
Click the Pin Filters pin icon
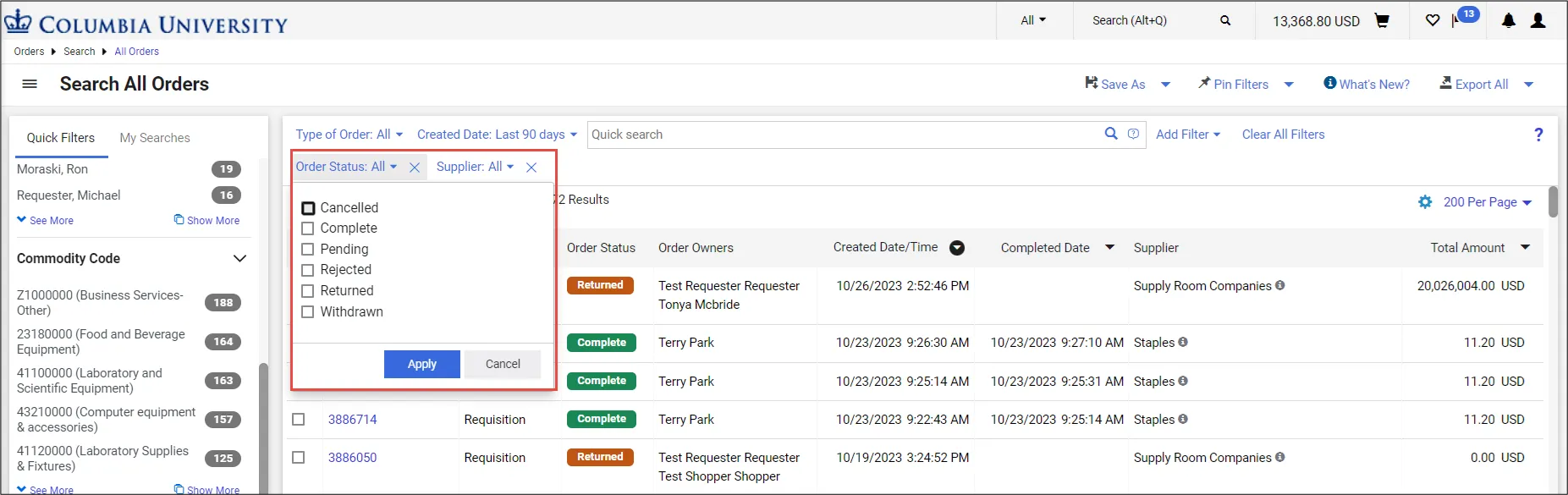click(1204, 83)
